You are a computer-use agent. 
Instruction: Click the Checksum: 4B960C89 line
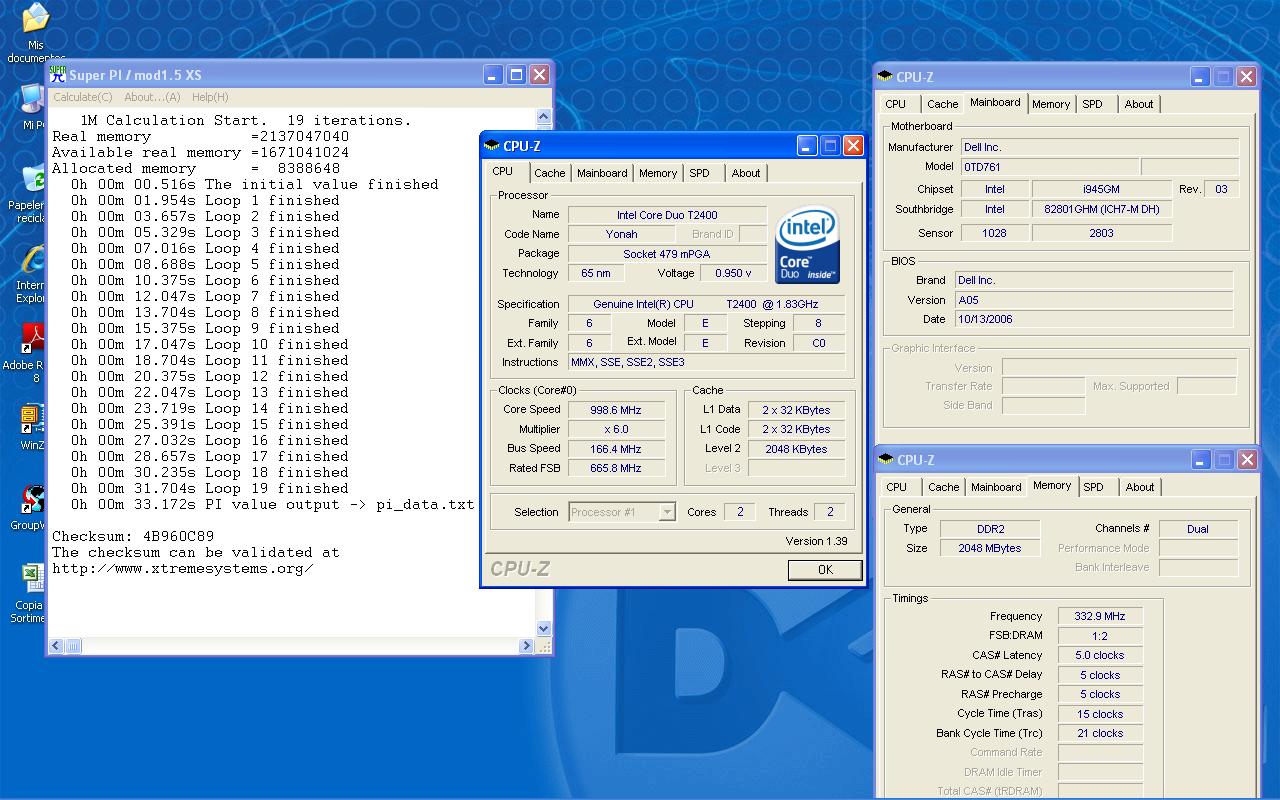coord(133,536)
